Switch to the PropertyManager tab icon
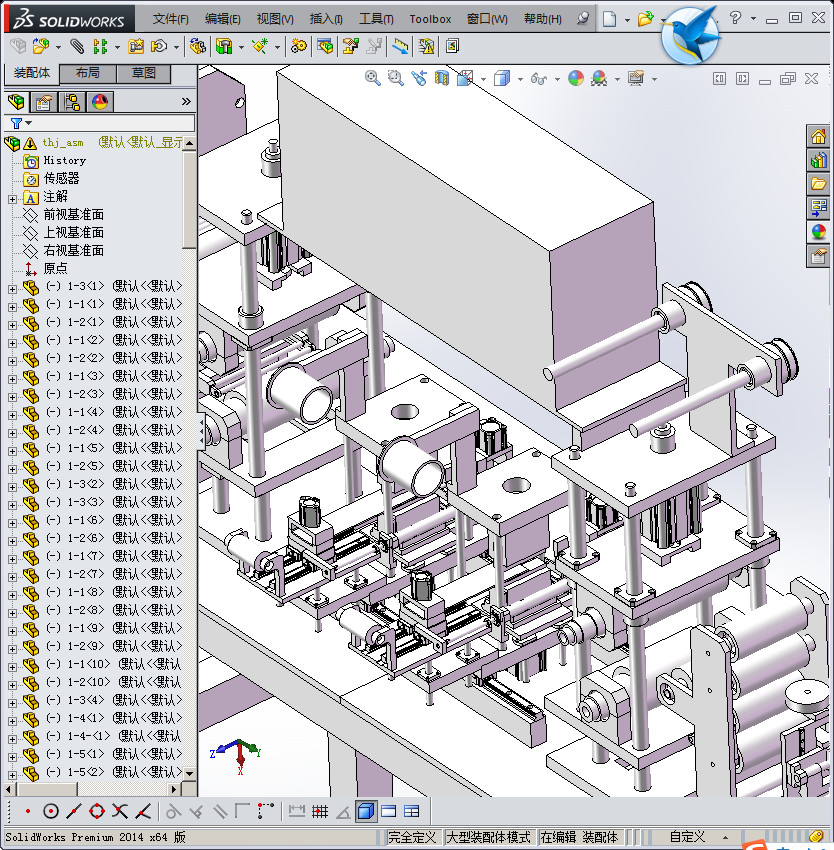 44,102
